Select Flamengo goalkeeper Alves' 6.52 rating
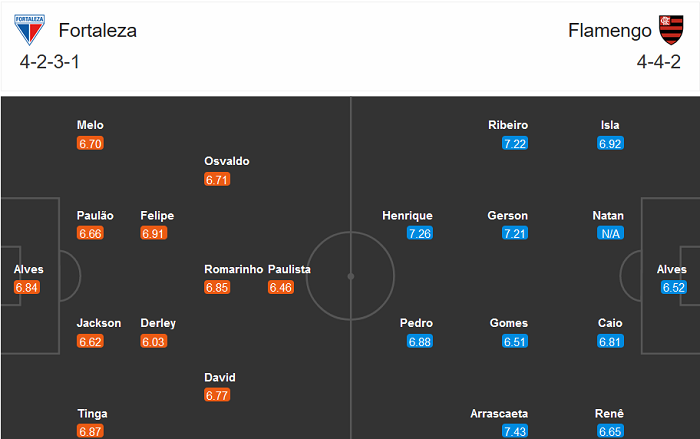The image size is (700, 439). 673,287
